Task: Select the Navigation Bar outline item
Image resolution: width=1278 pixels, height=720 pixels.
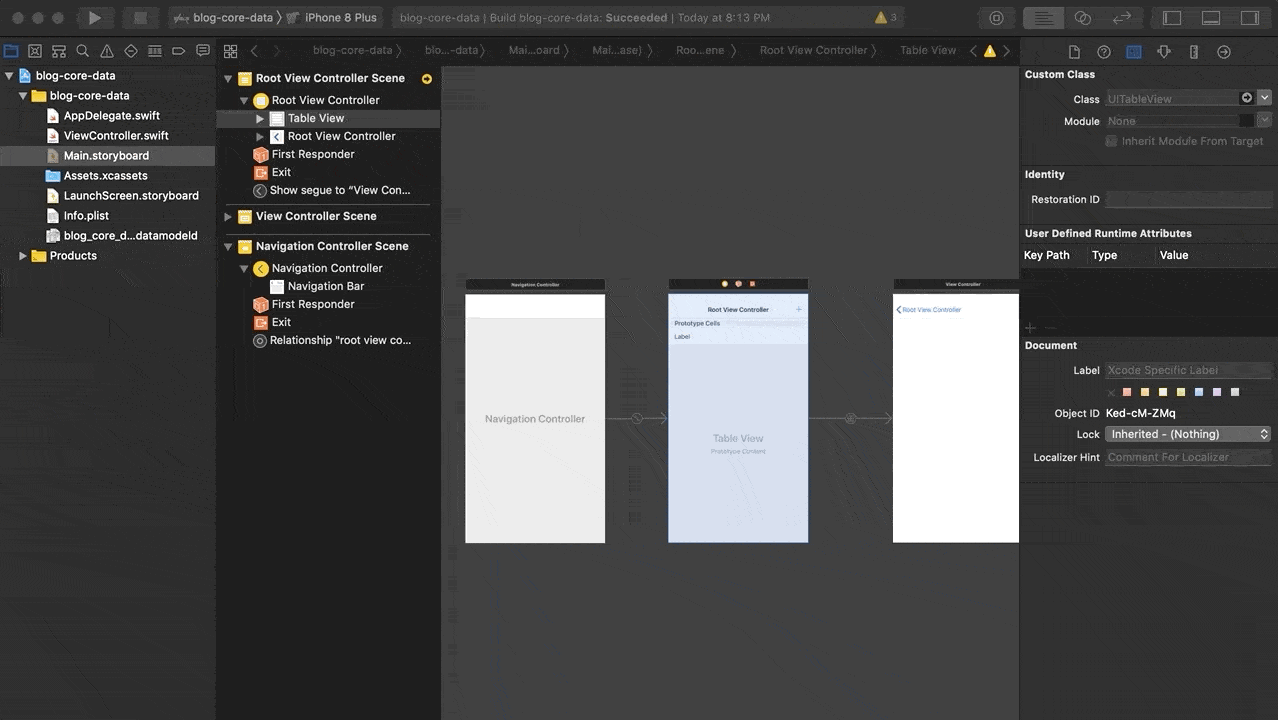Action: click(x=326, y=286)
